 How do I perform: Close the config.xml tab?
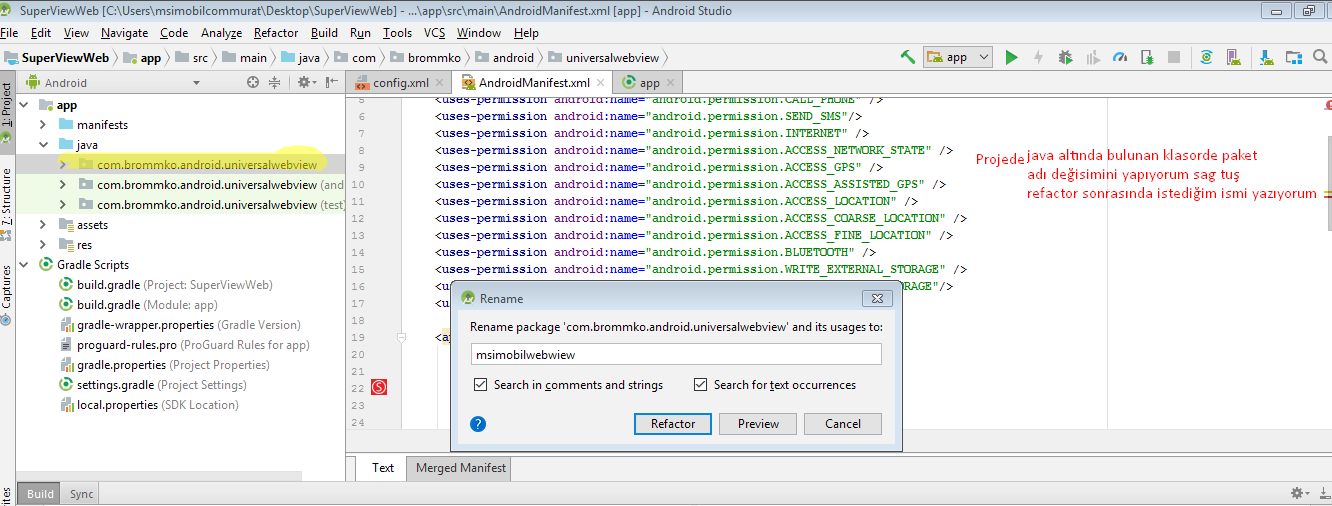[439, 84]
